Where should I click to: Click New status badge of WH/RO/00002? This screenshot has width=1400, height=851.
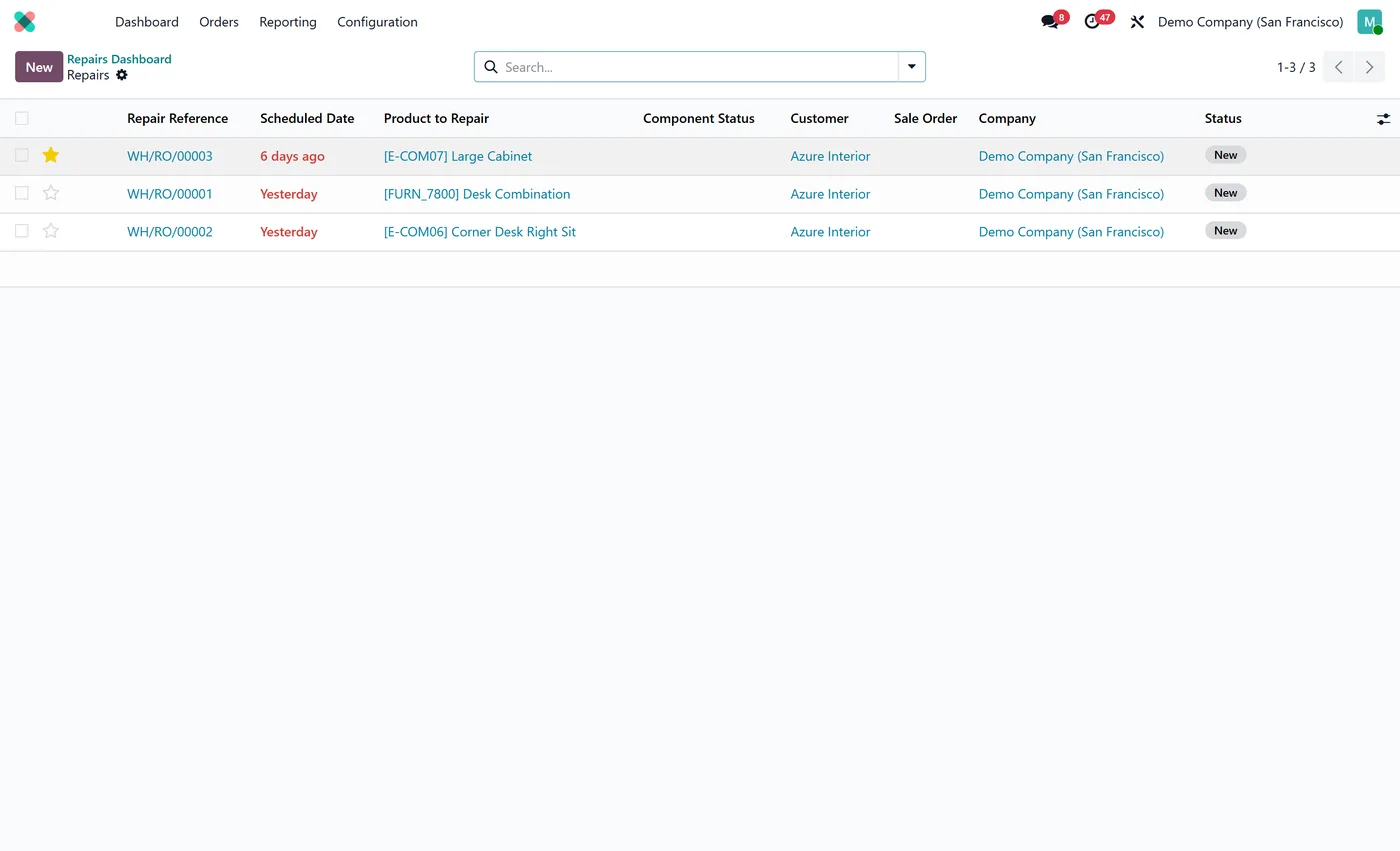(1225, 231)
